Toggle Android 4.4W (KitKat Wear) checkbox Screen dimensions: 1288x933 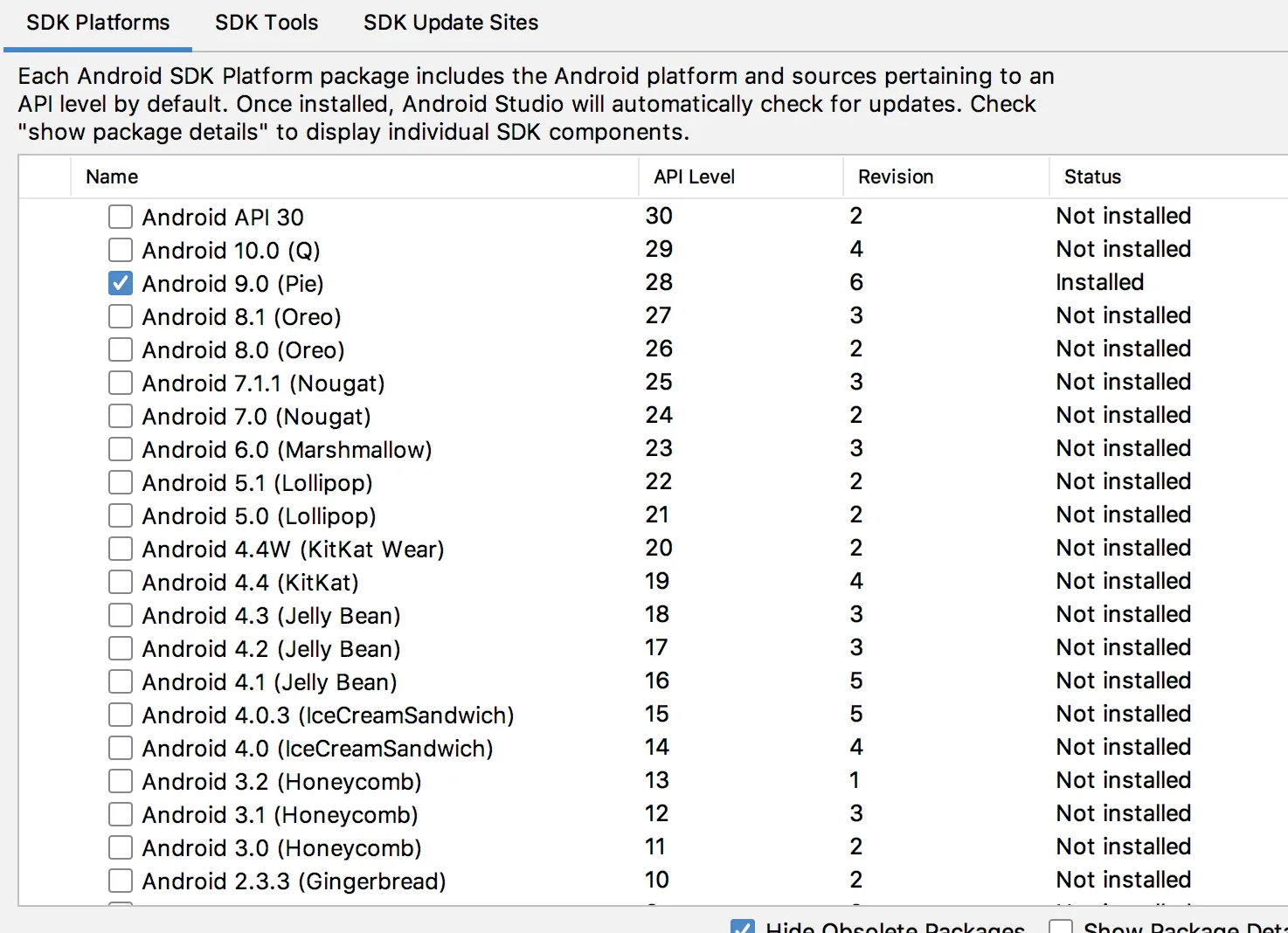[x=121, y=549]
